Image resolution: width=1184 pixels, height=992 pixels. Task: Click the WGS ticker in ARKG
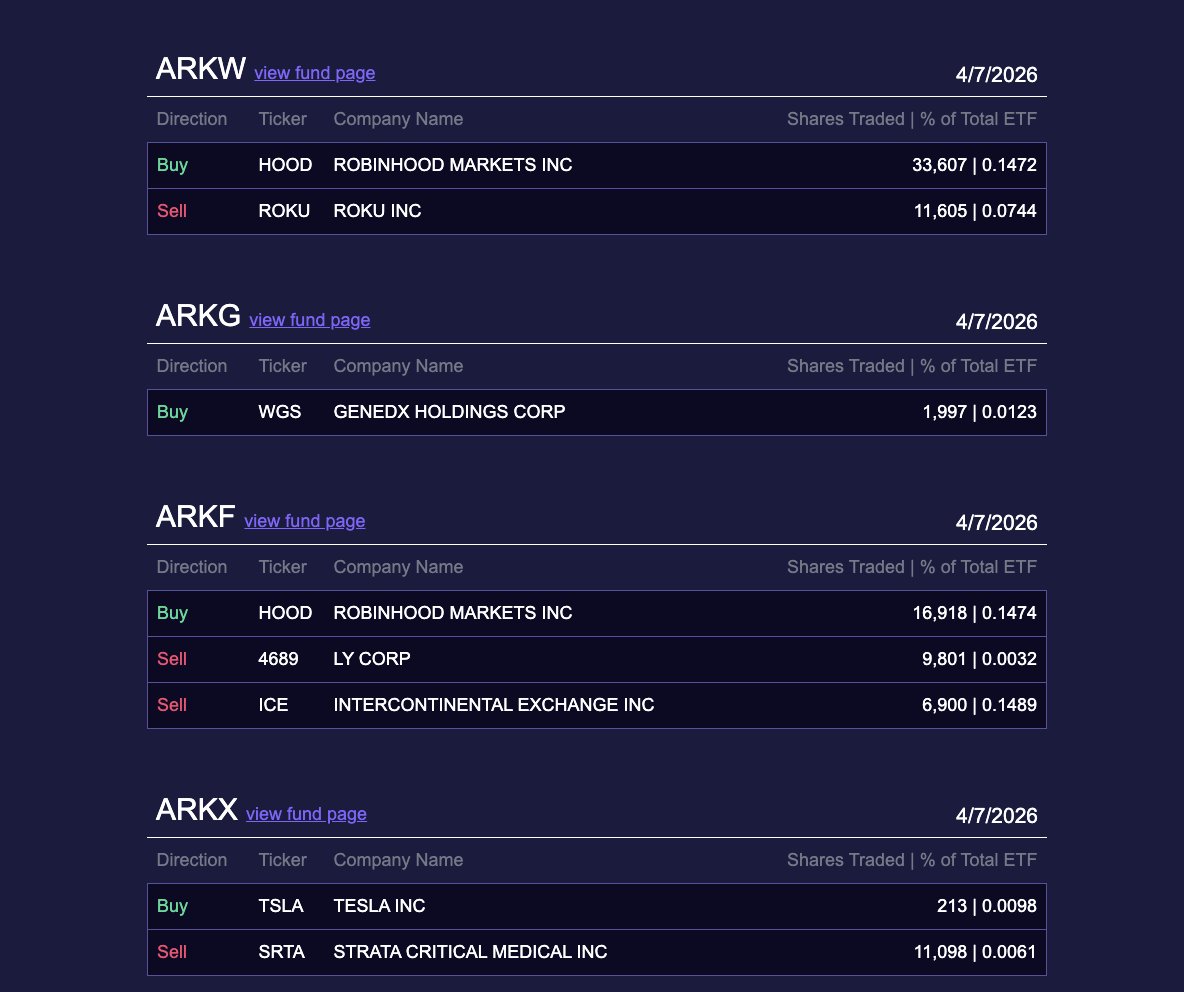tap(279, 412)
